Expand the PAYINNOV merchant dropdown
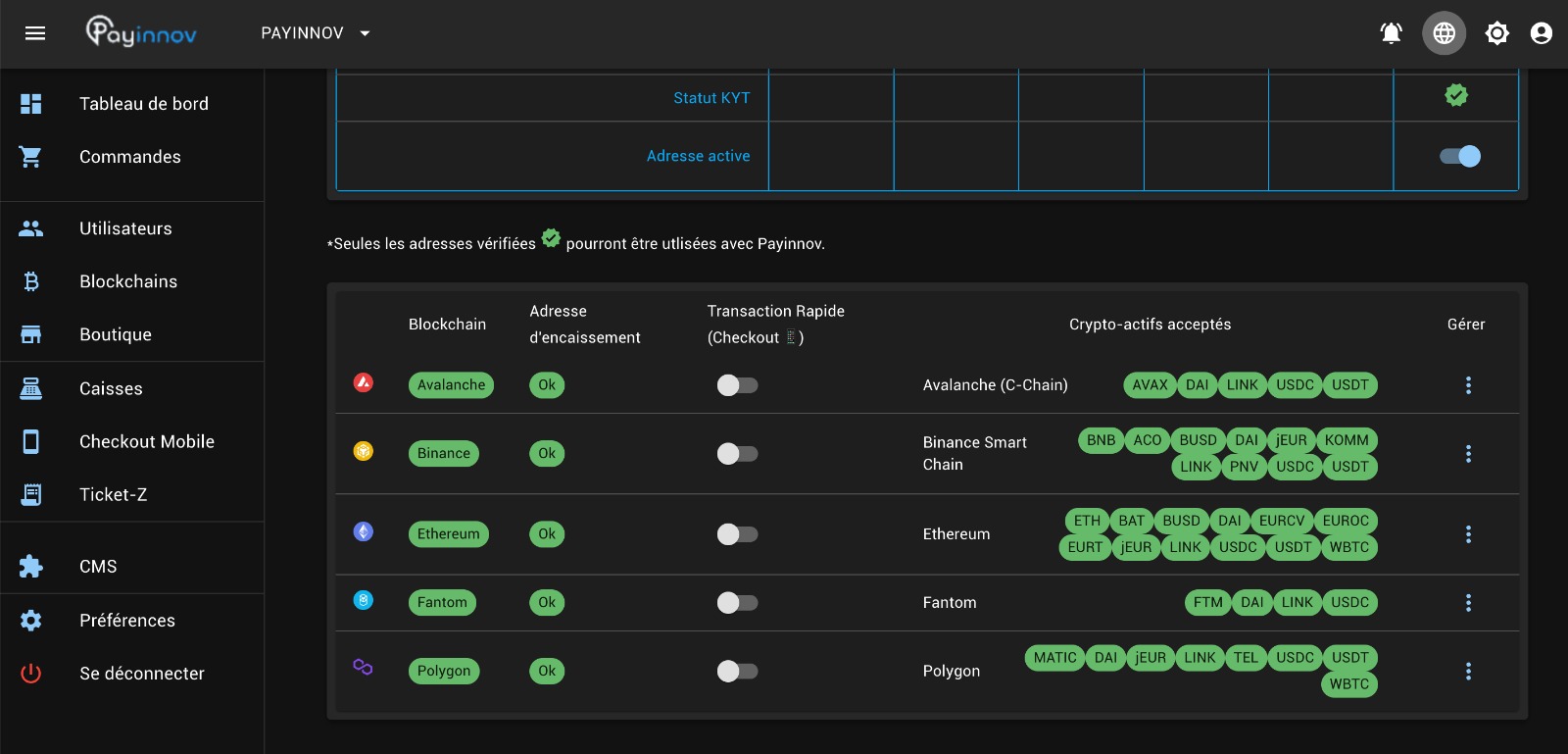Viewport: 1568px width, 754px height. (x=316, y=33)
